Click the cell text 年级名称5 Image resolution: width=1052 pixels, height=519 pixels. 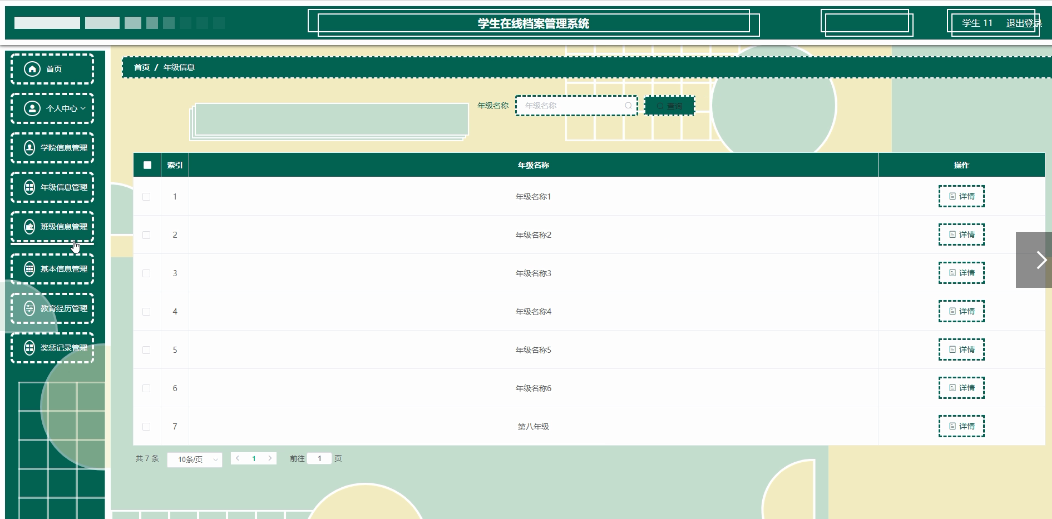click(533, 350)
